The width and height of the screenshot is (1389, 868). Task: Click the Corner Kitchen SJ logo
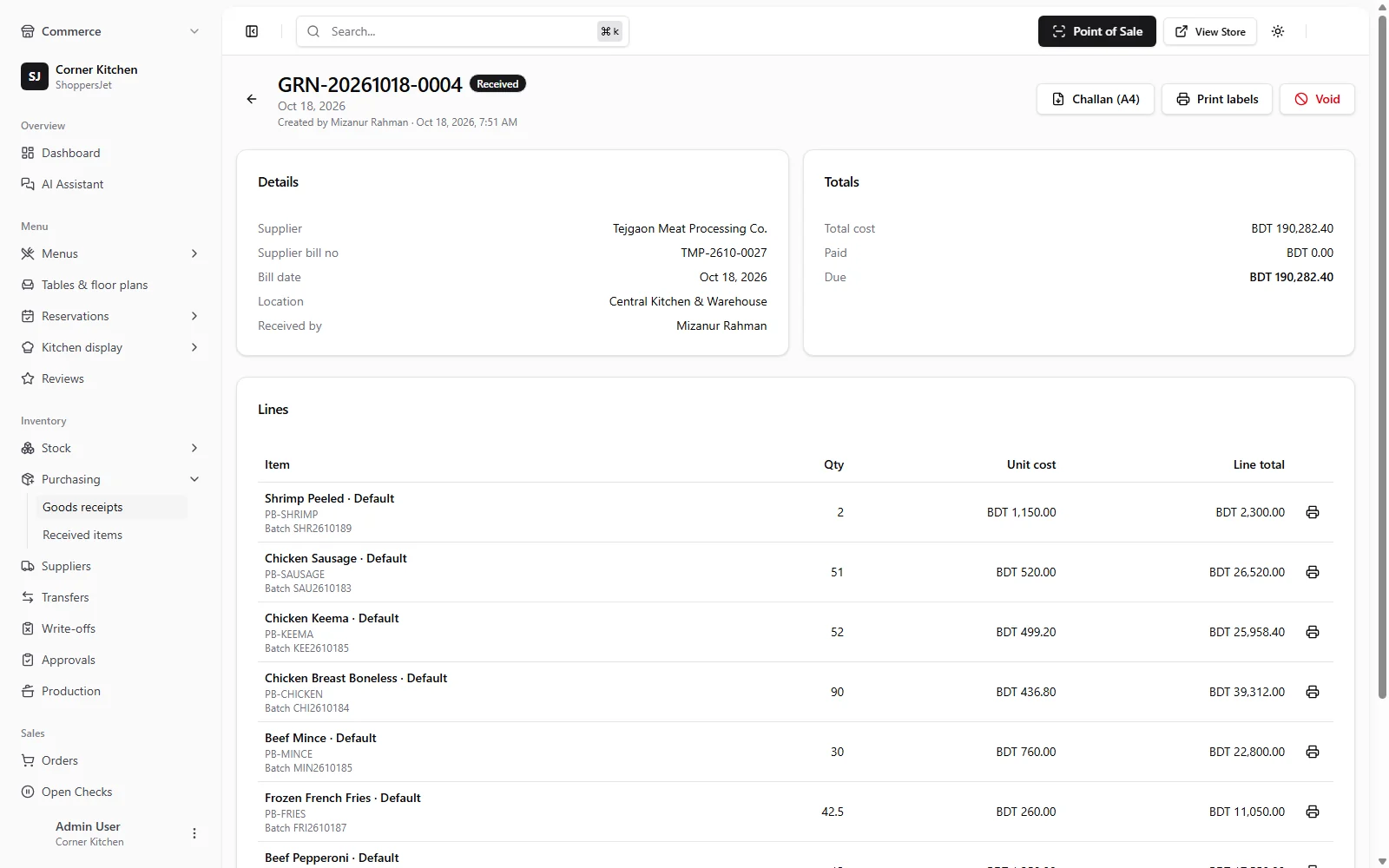pos(35,76)
